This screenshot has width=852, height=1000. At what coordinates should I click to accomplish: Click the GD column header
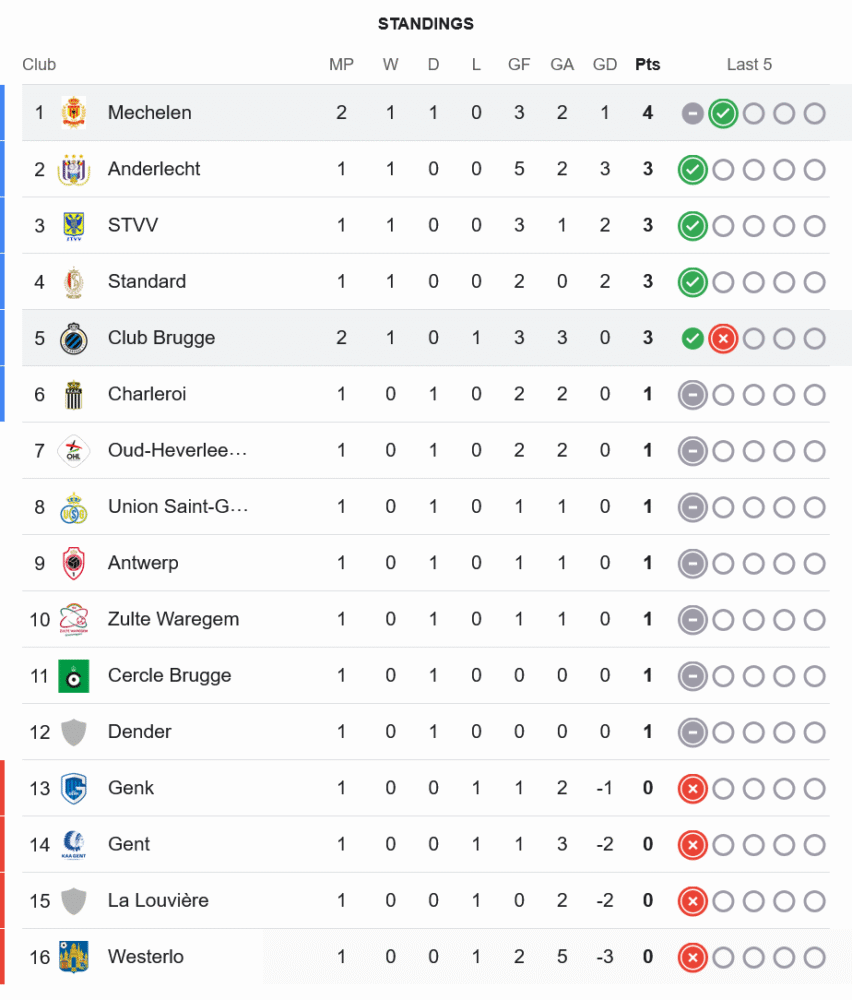(x=605, y=65)
